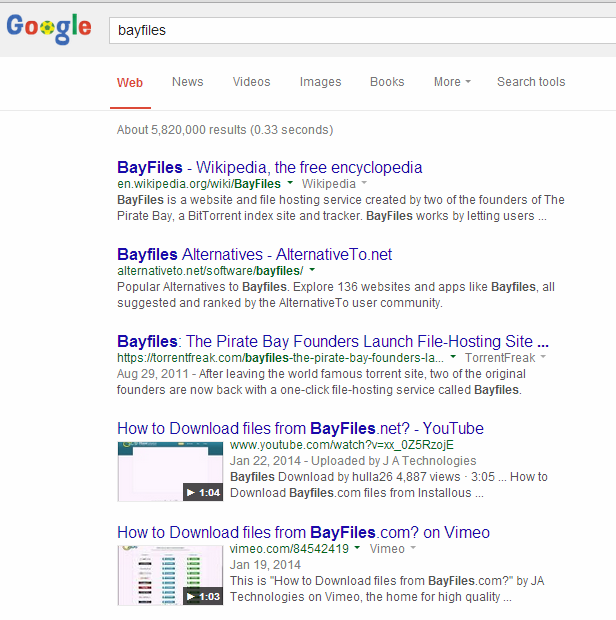Viewport: 616px width, 620px height.
Task: Switch to the Books tab
Action: tap(387, 82)
